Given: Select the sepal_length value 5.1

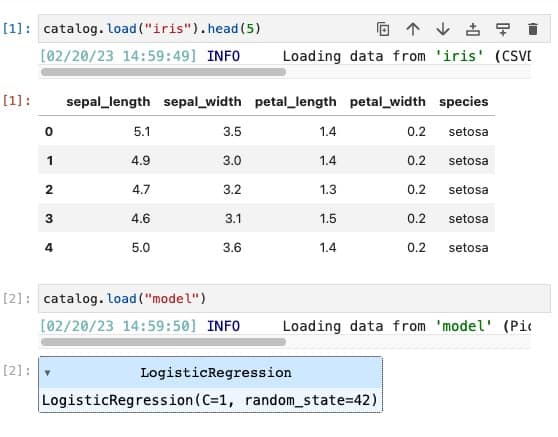Looking at the screenshot, I should [x=142, y=132].
